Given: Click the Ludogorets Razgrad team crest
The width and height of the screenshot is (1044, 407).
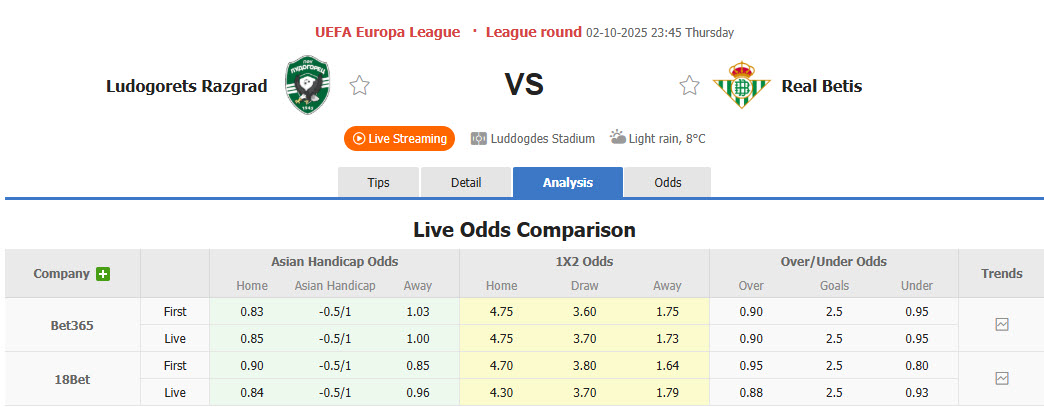Looking at the screenshot, I should pos(308,85).
